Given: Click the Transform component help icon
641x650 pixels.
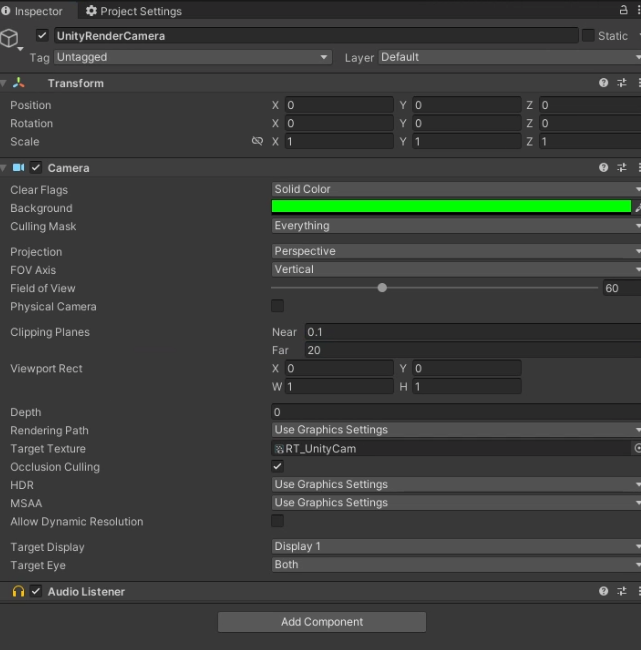Looking at the screenshot, I should [x=603, y=83].
